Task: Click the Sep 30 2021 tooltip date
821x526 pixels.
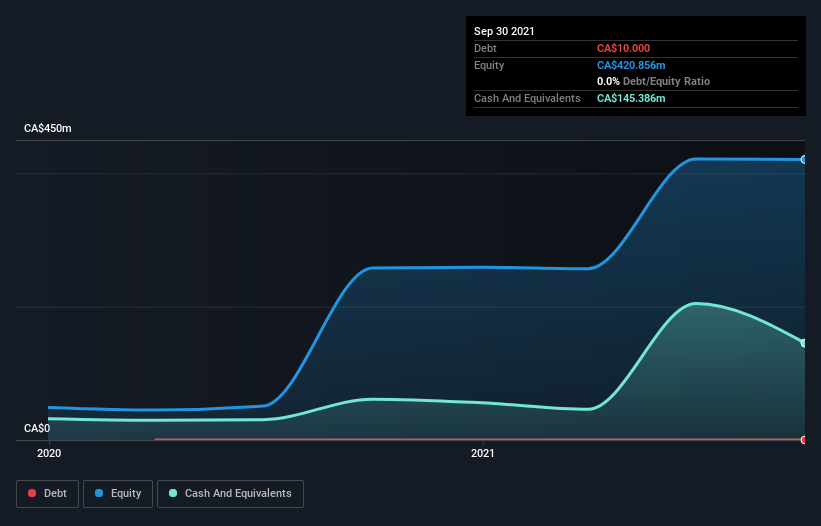Action: point(504,31)
